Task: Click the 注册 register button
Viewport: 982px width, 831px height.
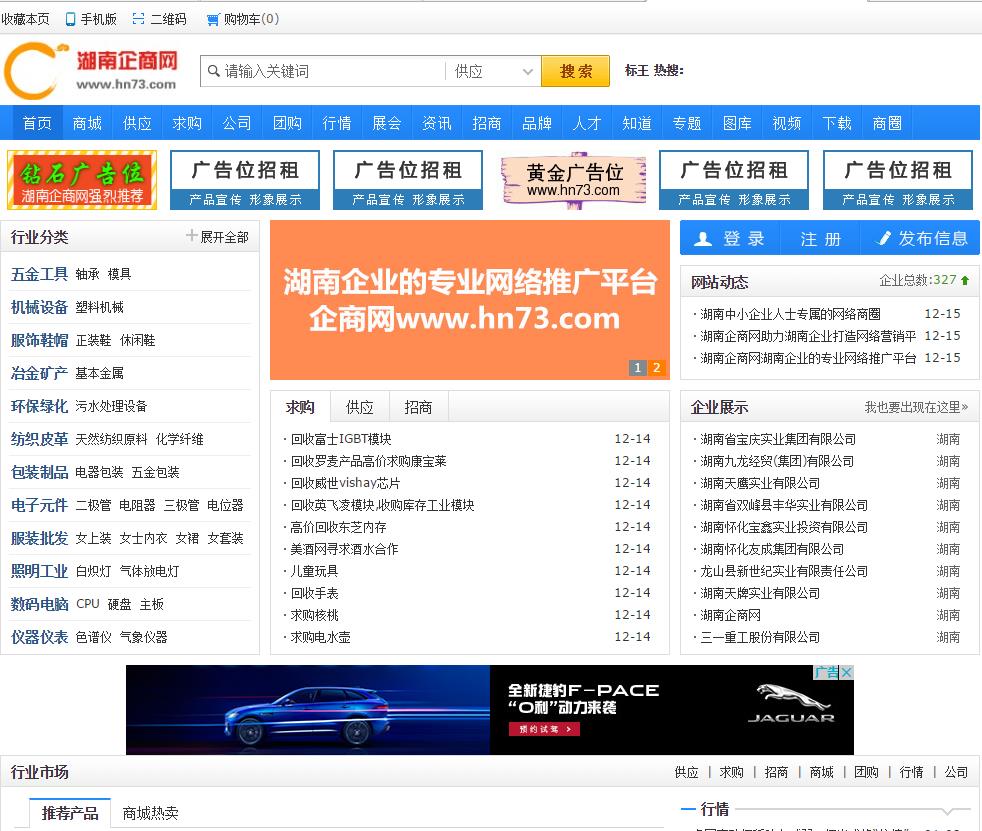Action: click(x=820, y=239)
